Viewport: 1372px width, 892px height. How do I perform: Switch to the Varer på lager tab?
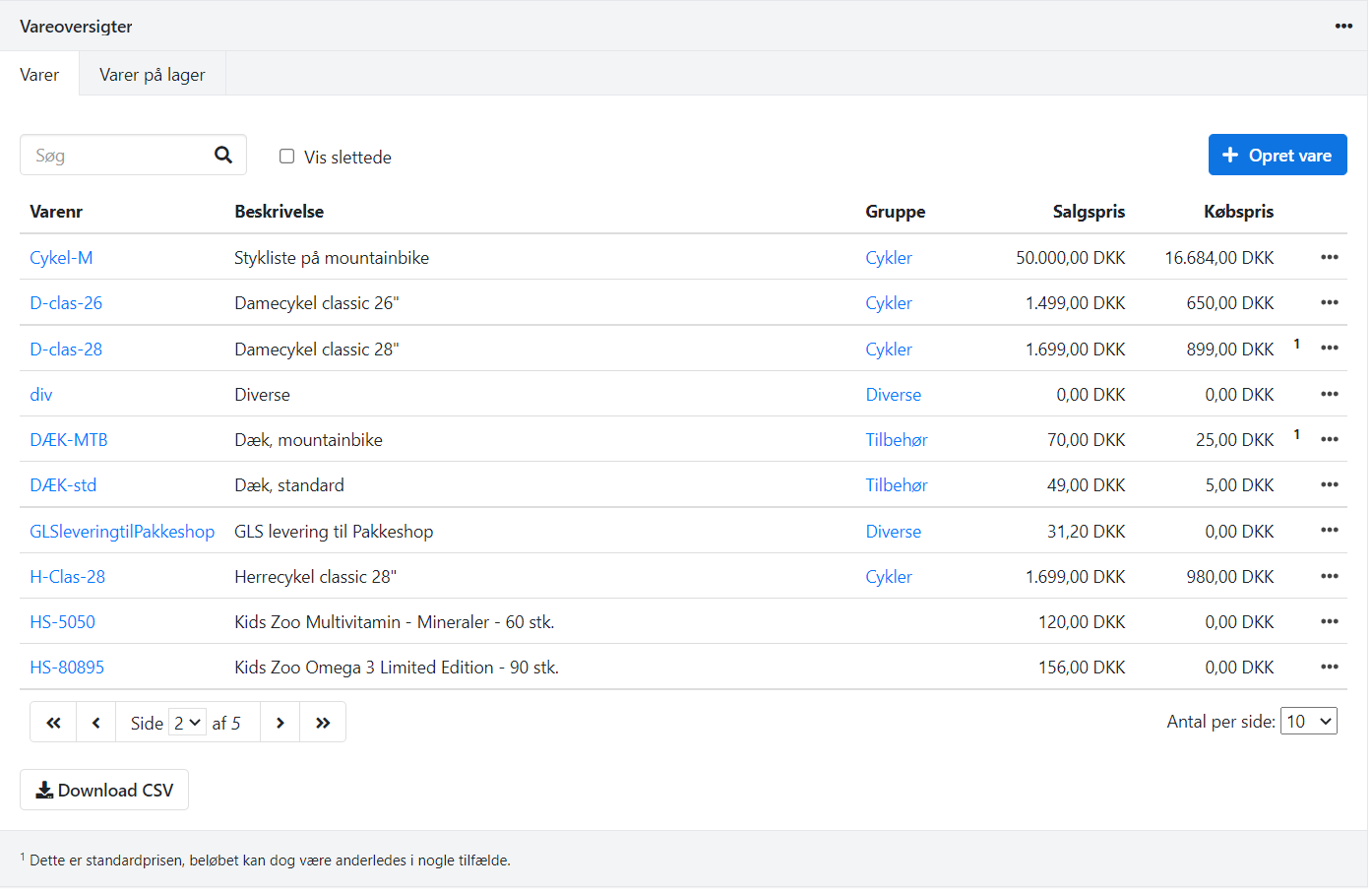(153, 75)
